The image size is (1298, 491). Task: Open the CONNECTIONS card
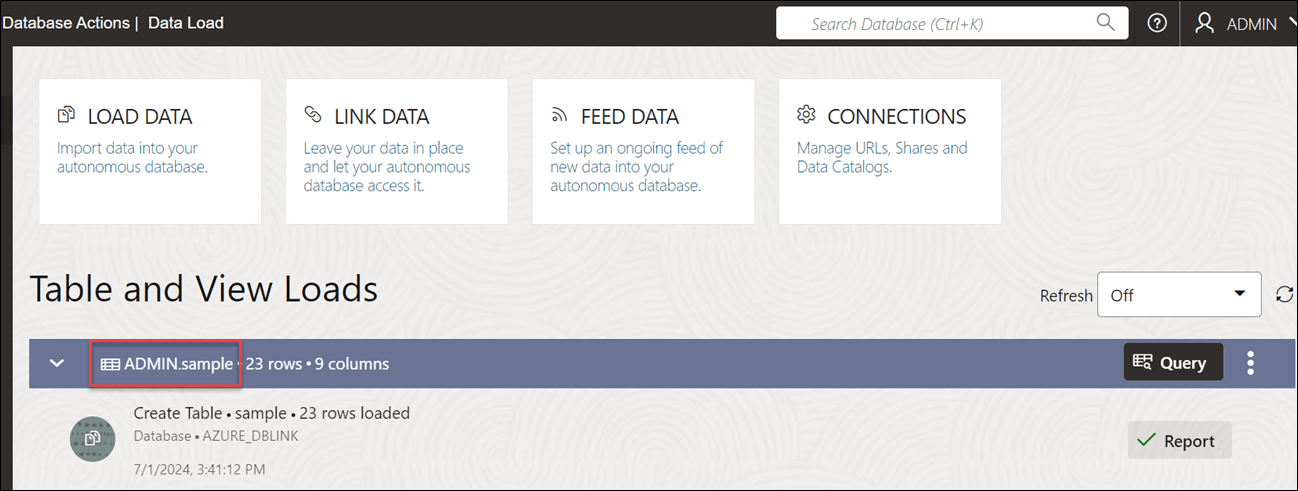[x=890, y=151]
